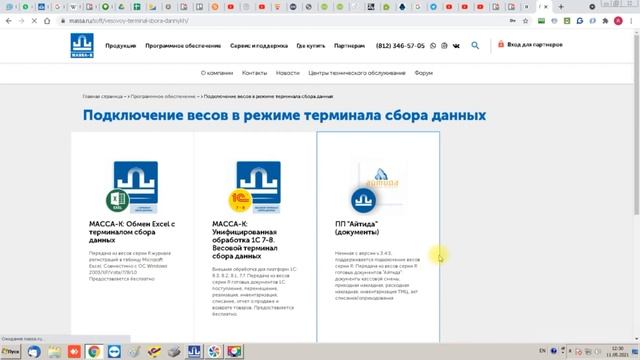Go back with browser back arrow

[x=9, y=20]
